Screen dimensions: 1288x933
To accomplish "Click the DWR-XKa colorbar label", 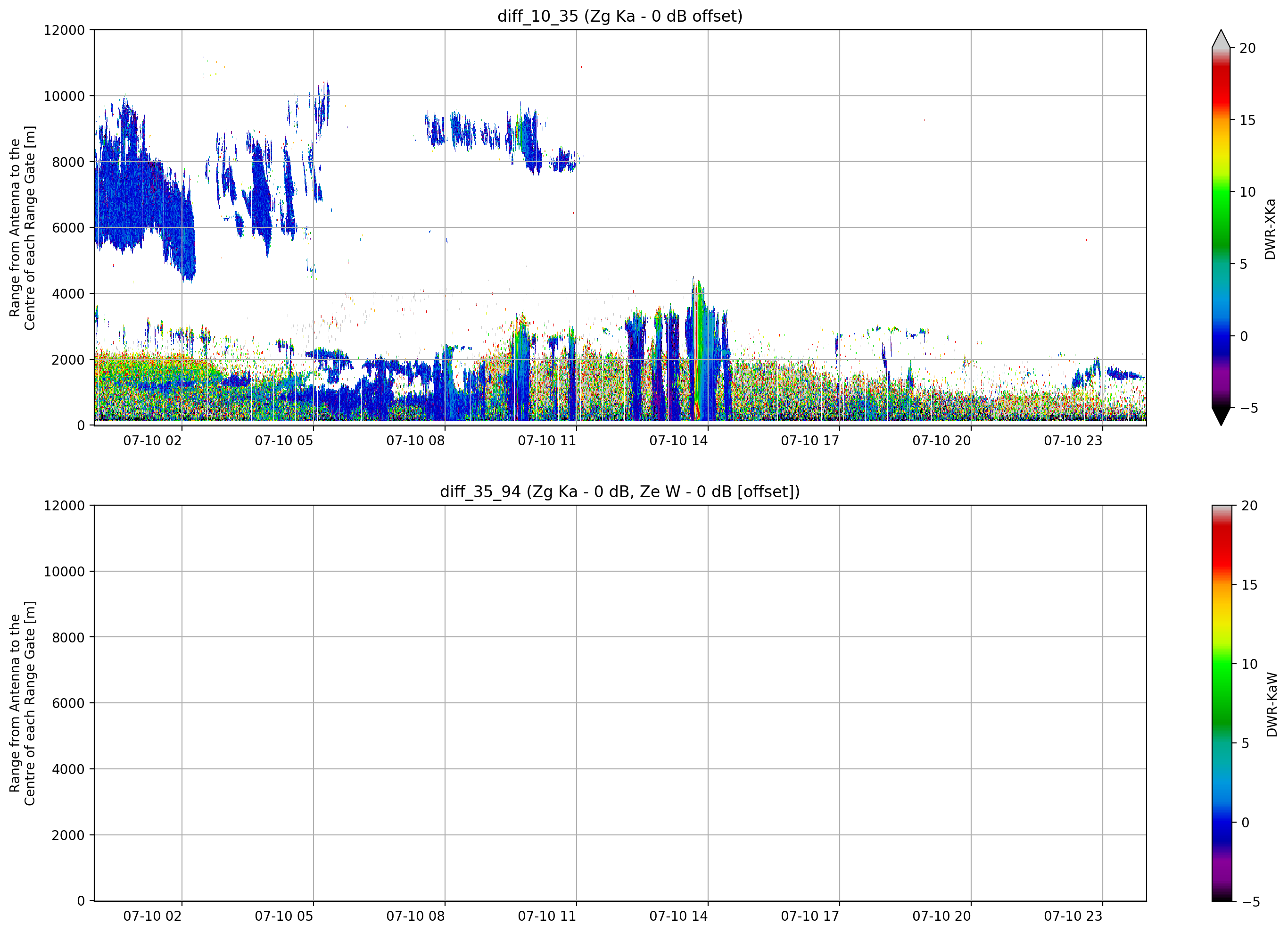I will pos(1270,228).
